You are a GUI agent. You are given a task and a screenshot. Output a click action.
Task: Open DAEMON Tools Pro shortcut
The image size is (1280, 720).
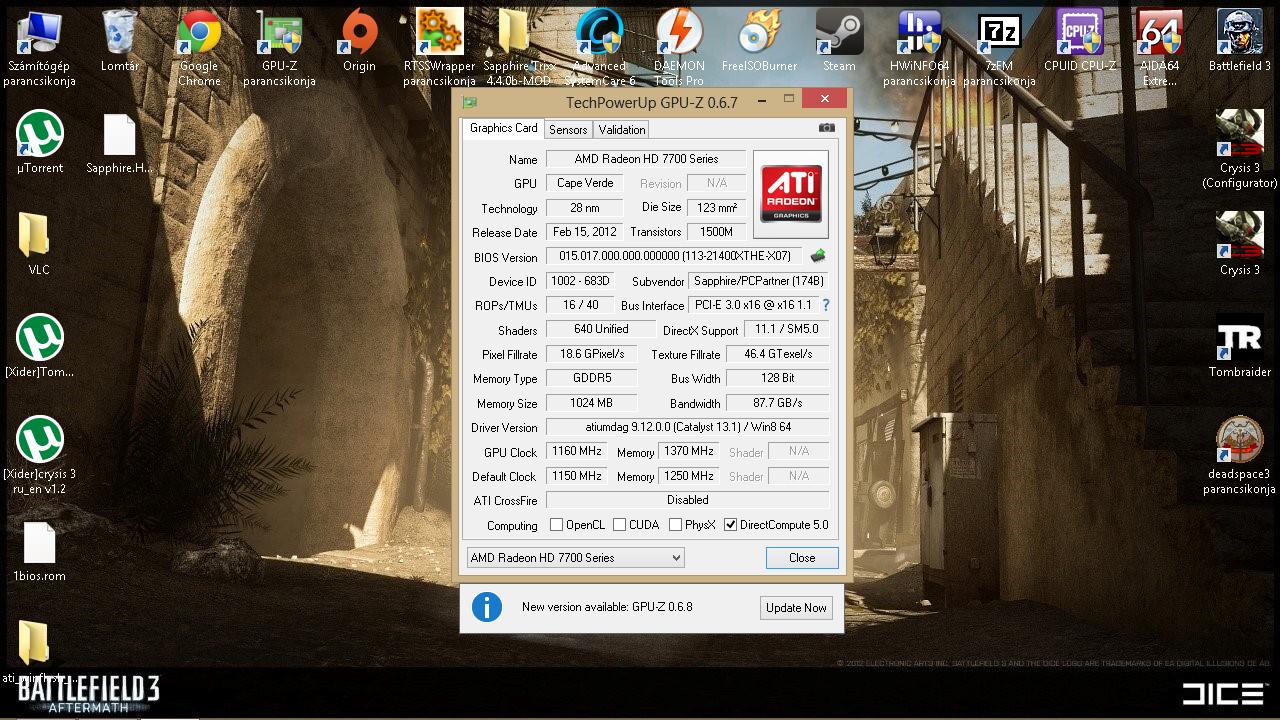pos(679,47)
